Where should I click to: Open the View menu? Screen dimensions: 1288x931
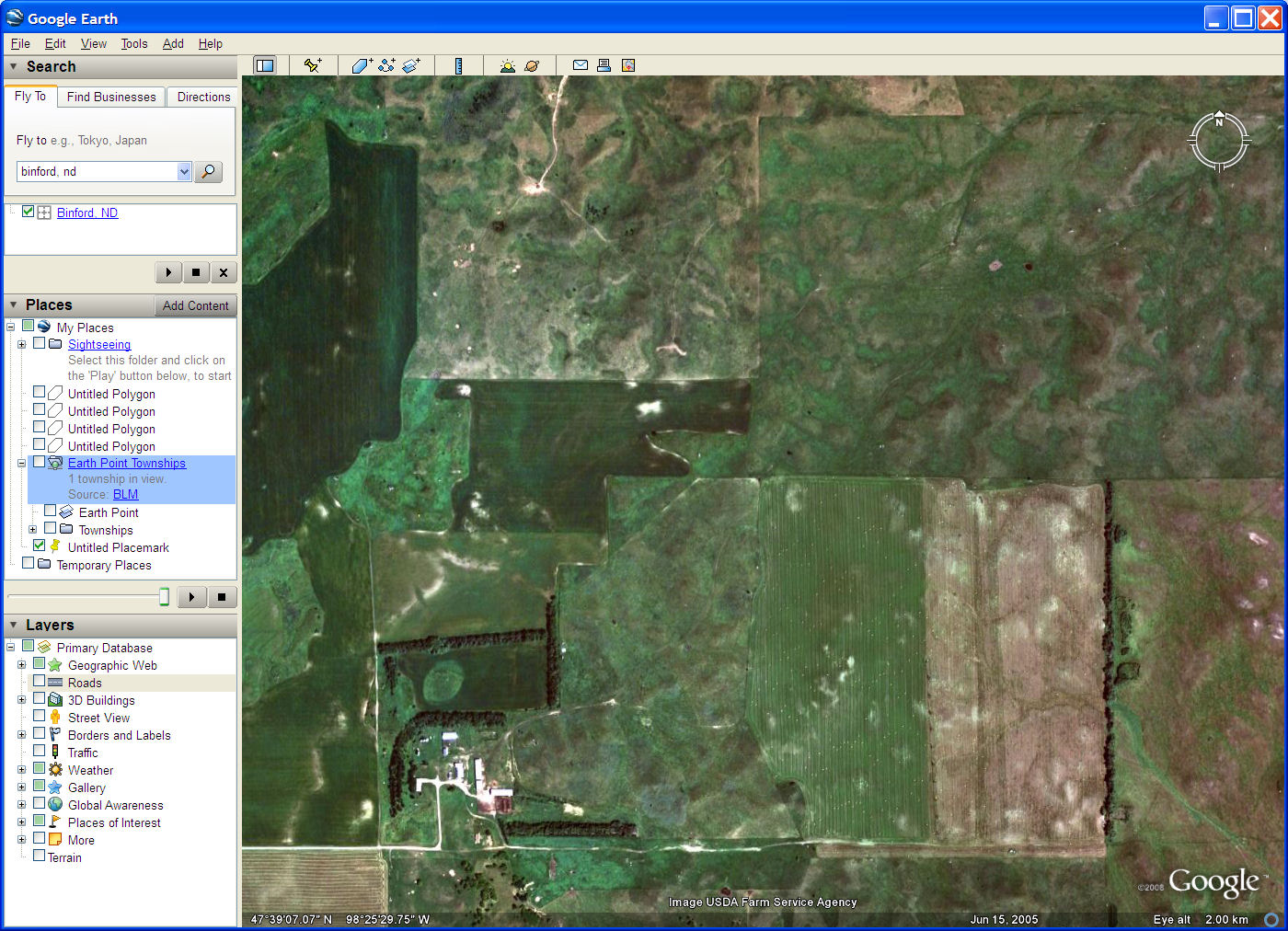(94, 43)
